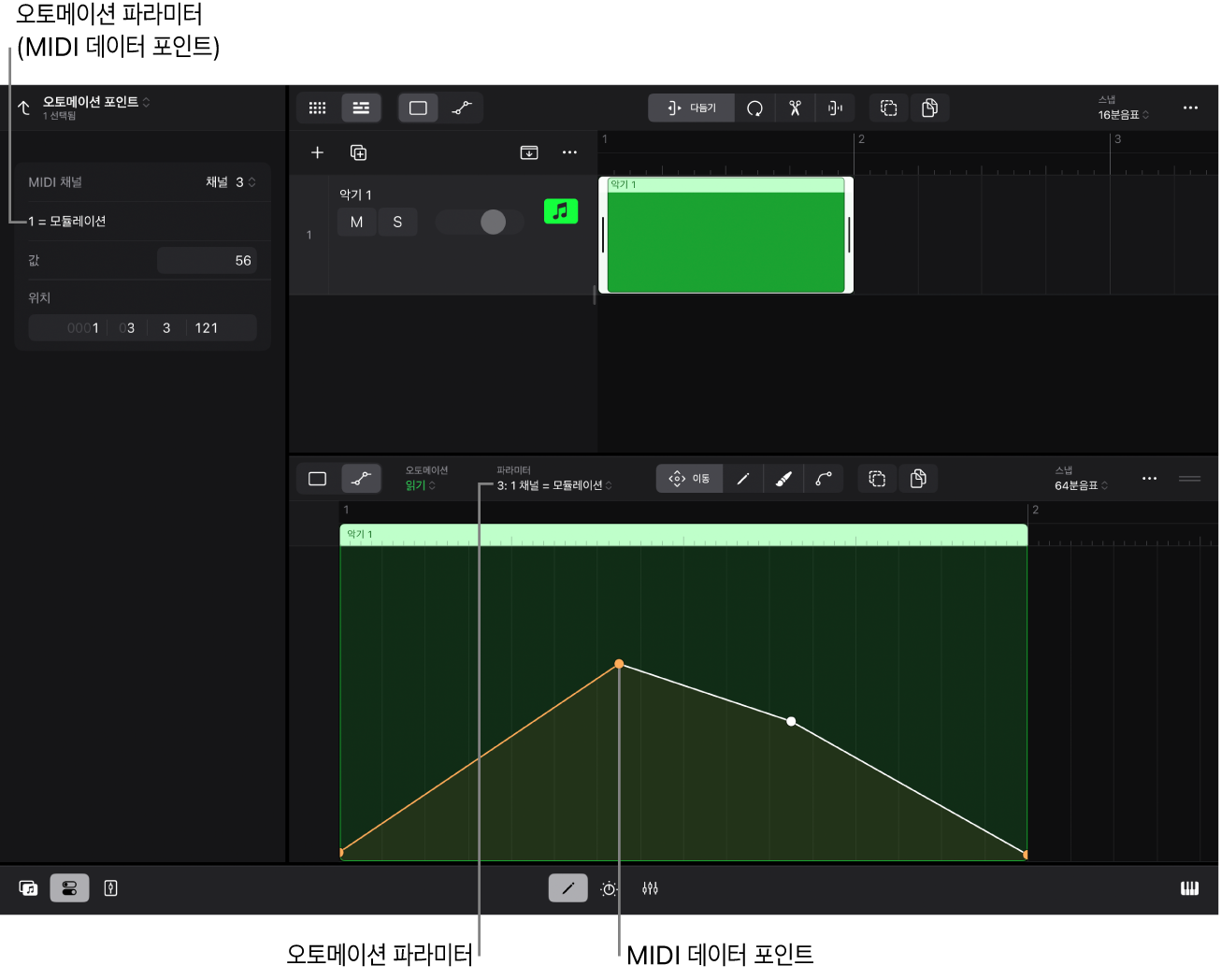Click the Loop tool icon

click(754, 108)
